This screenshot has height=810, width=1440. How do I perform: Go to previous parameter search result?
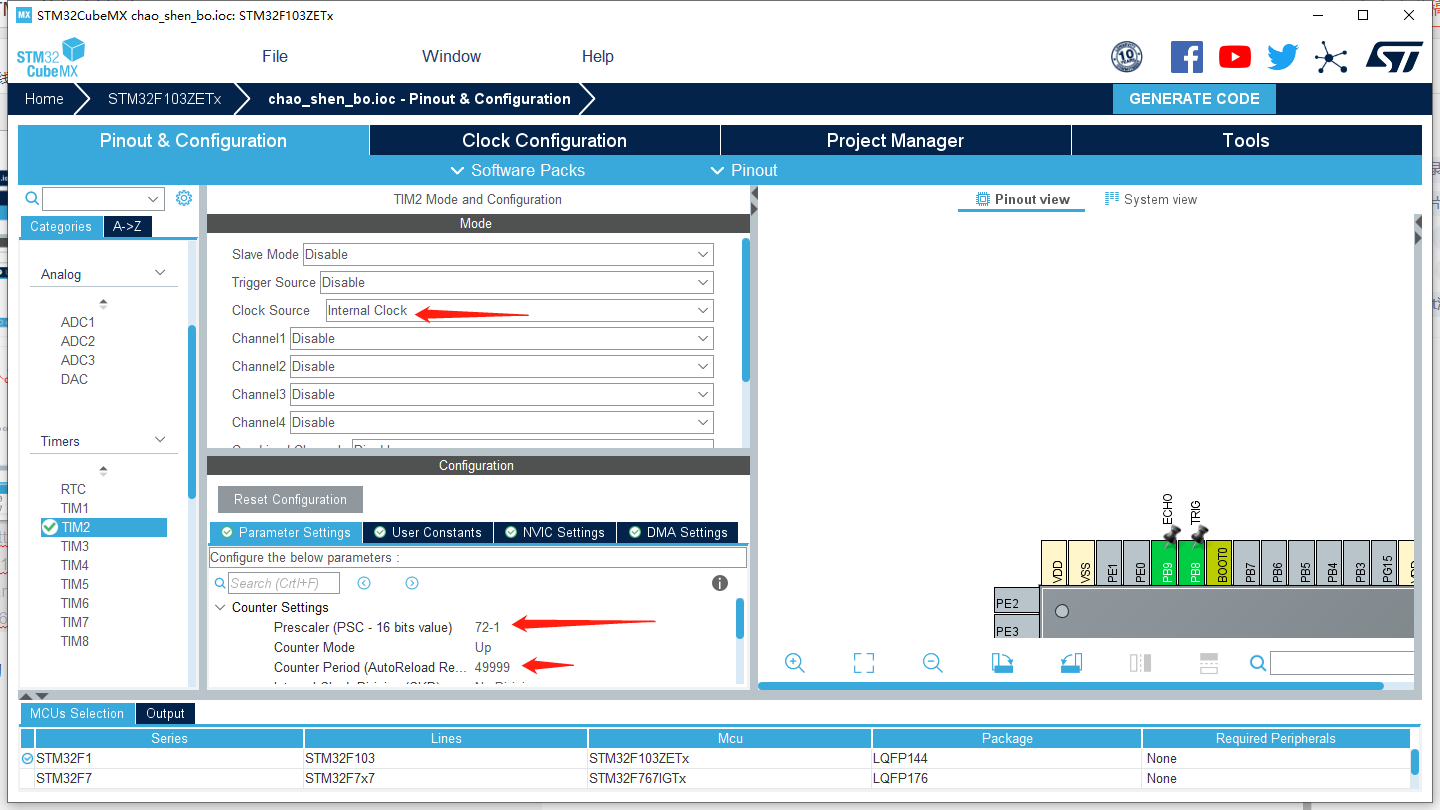[364, 583]
